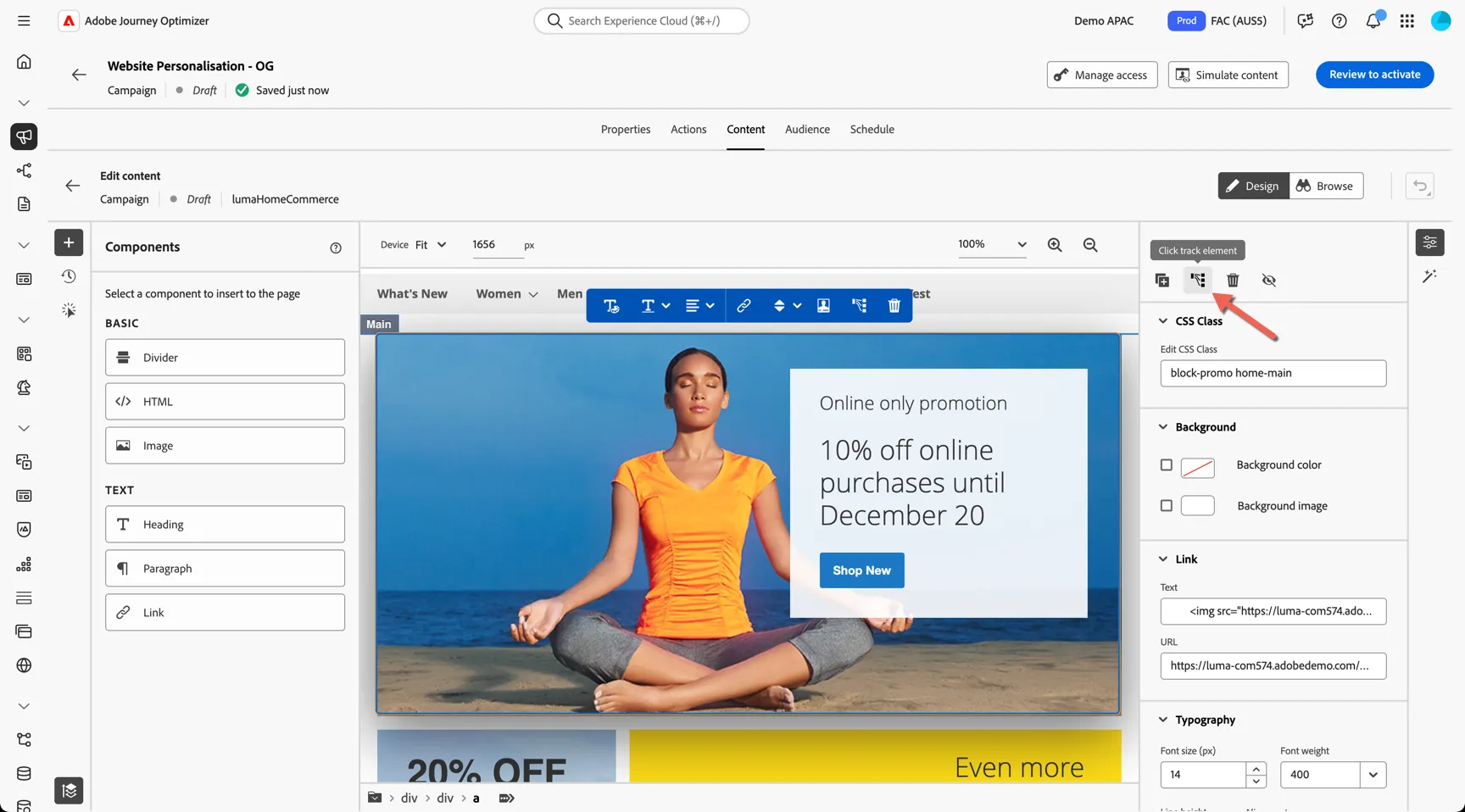Open the magic wand styles icon

[x=1429, y=276]
